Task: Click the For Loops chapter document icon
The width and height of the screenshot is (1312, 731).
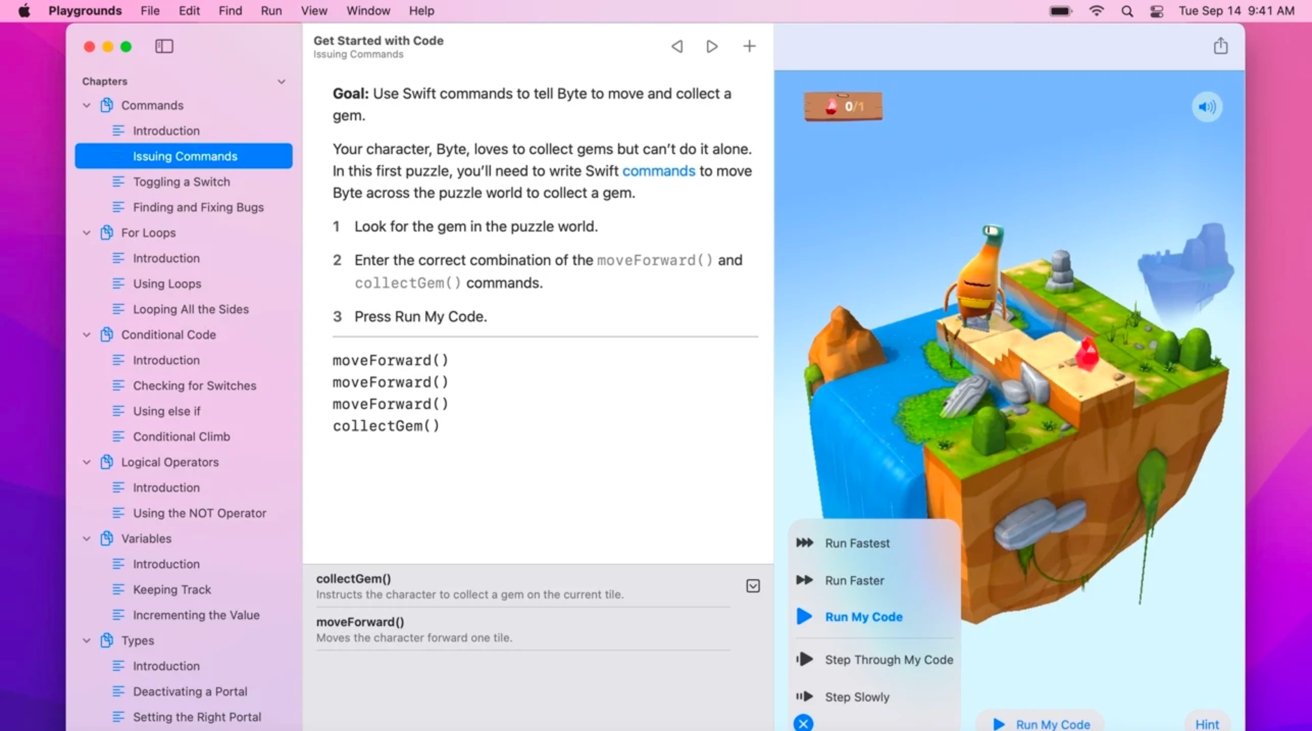Action: pos(107,232)
